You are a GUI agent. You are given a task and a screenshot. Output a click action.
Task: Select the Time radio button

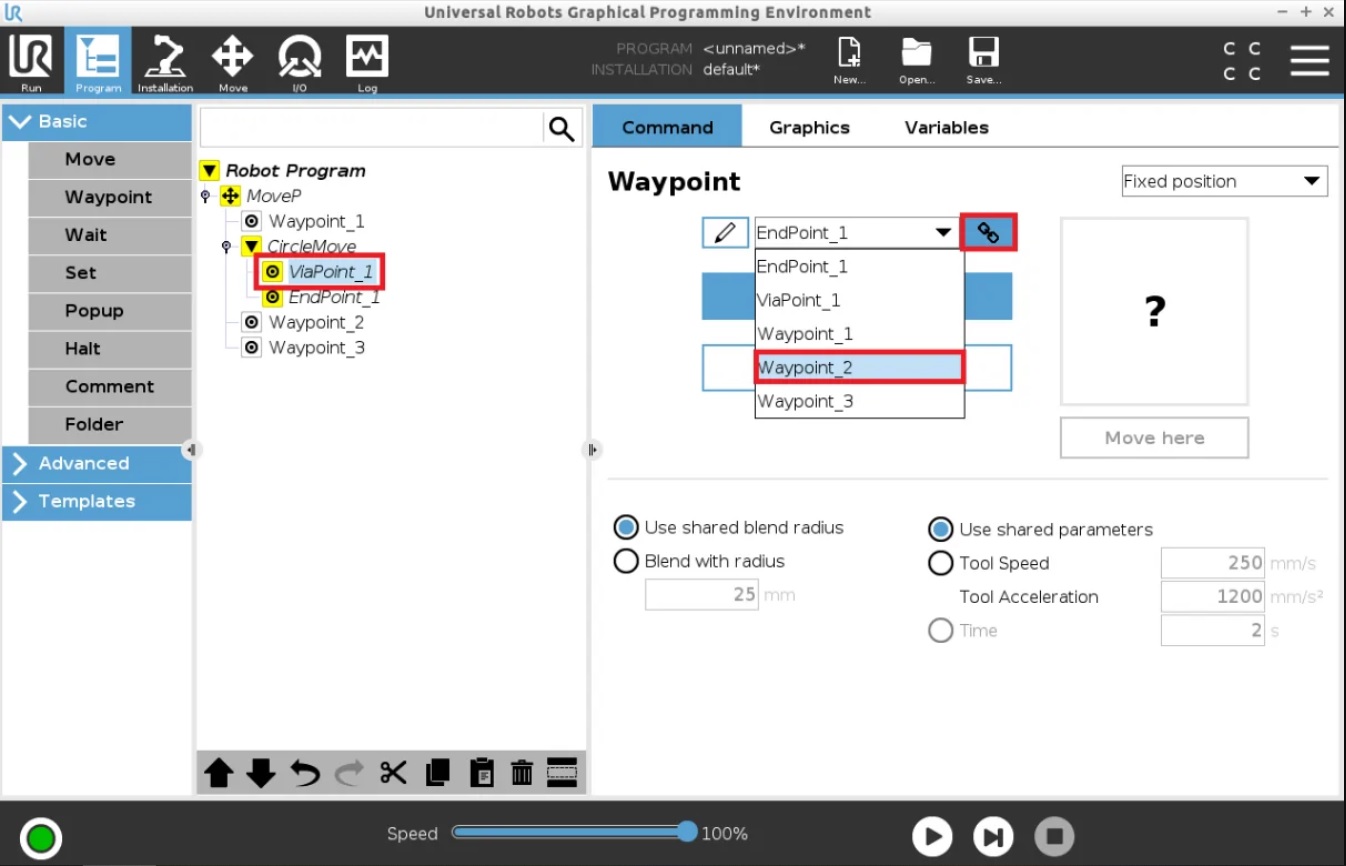(940, 630)
